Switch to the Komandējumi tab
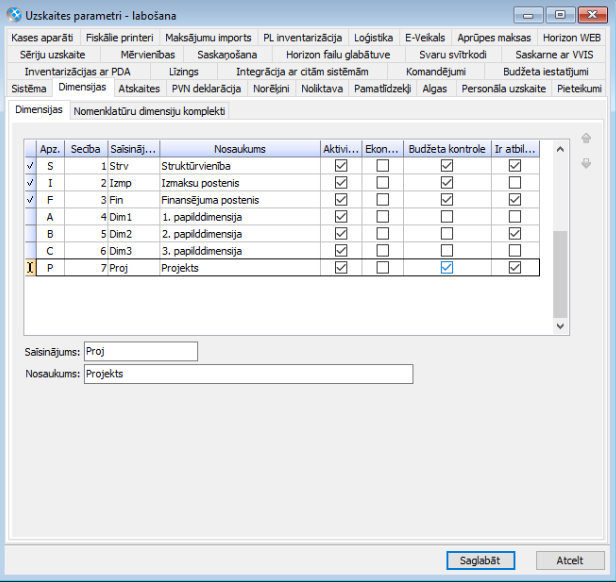This screenshot has width=616, height=582. tap(436, 72)
